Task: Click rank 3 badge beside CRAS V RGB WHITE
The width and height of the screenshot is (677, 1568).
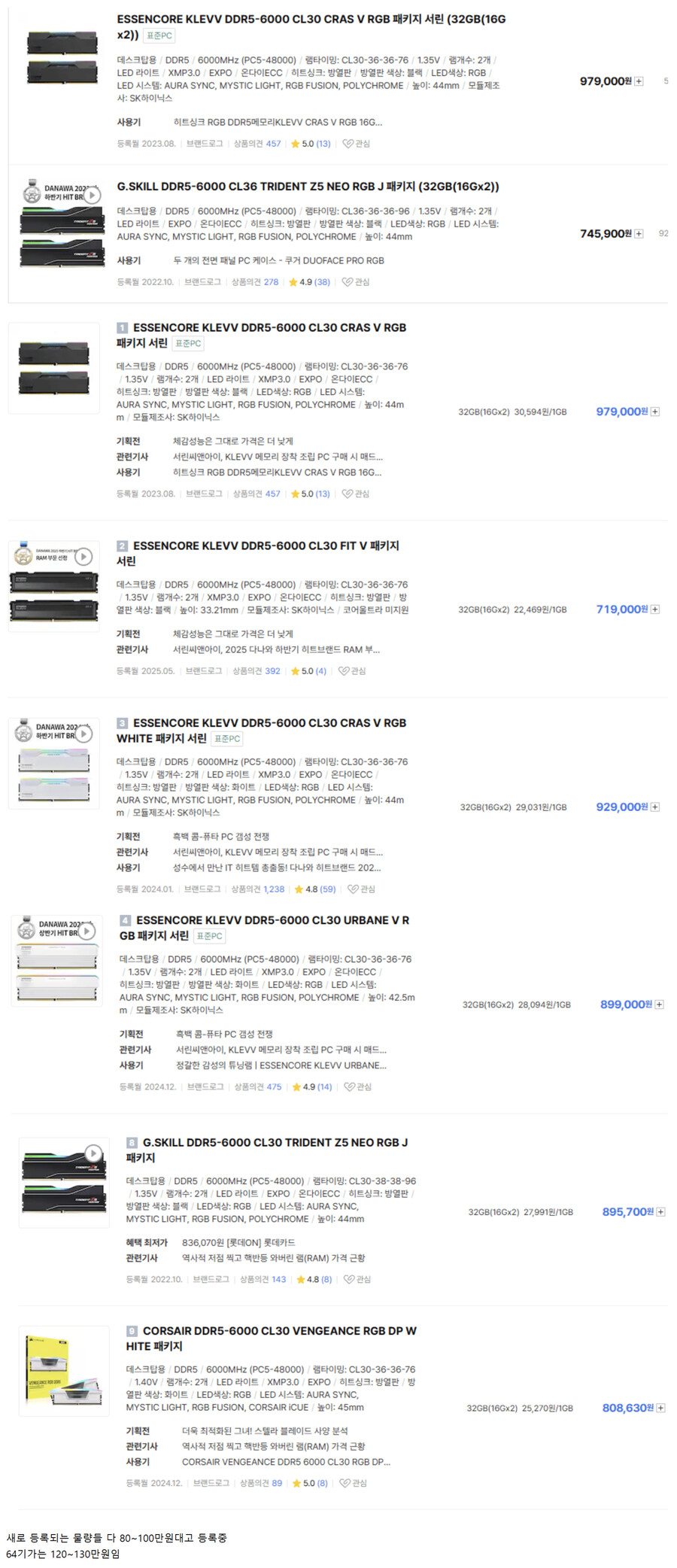Action: pos(122,723)
